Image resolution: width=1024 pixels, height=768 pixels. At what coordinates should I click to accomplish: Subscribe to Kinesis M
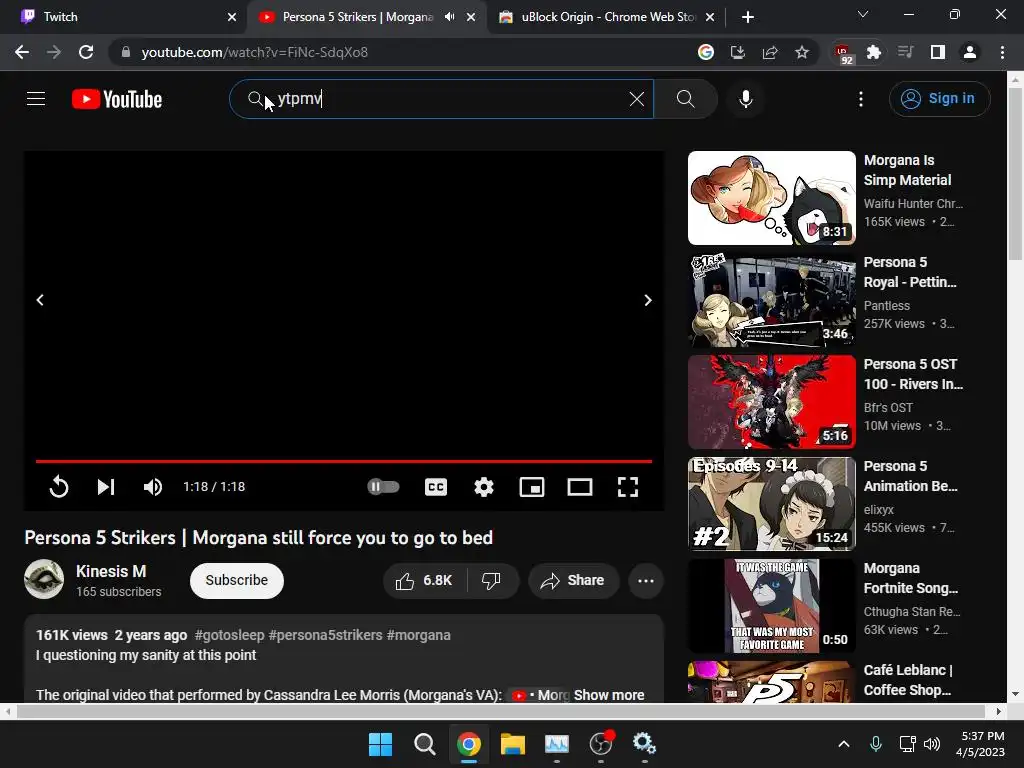(236, 581)
